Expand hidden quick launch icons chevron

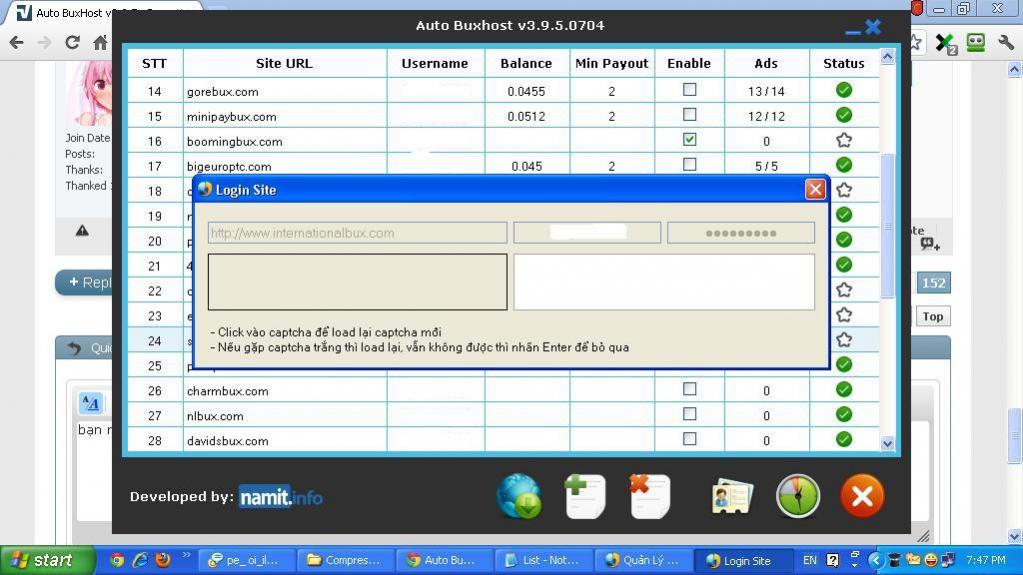click(186, 555)
